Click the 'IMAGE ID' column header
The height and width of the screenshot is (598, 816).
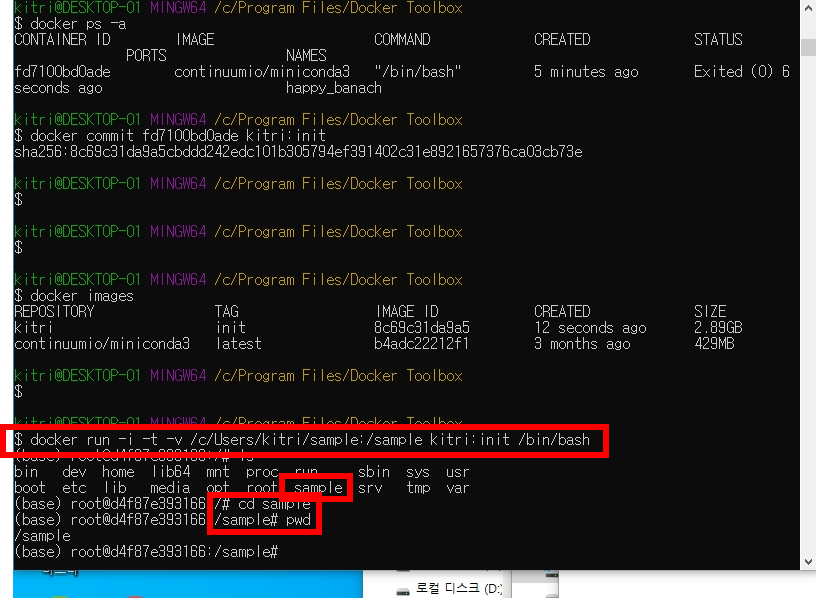pyautogui.click(x=407, y=312)
